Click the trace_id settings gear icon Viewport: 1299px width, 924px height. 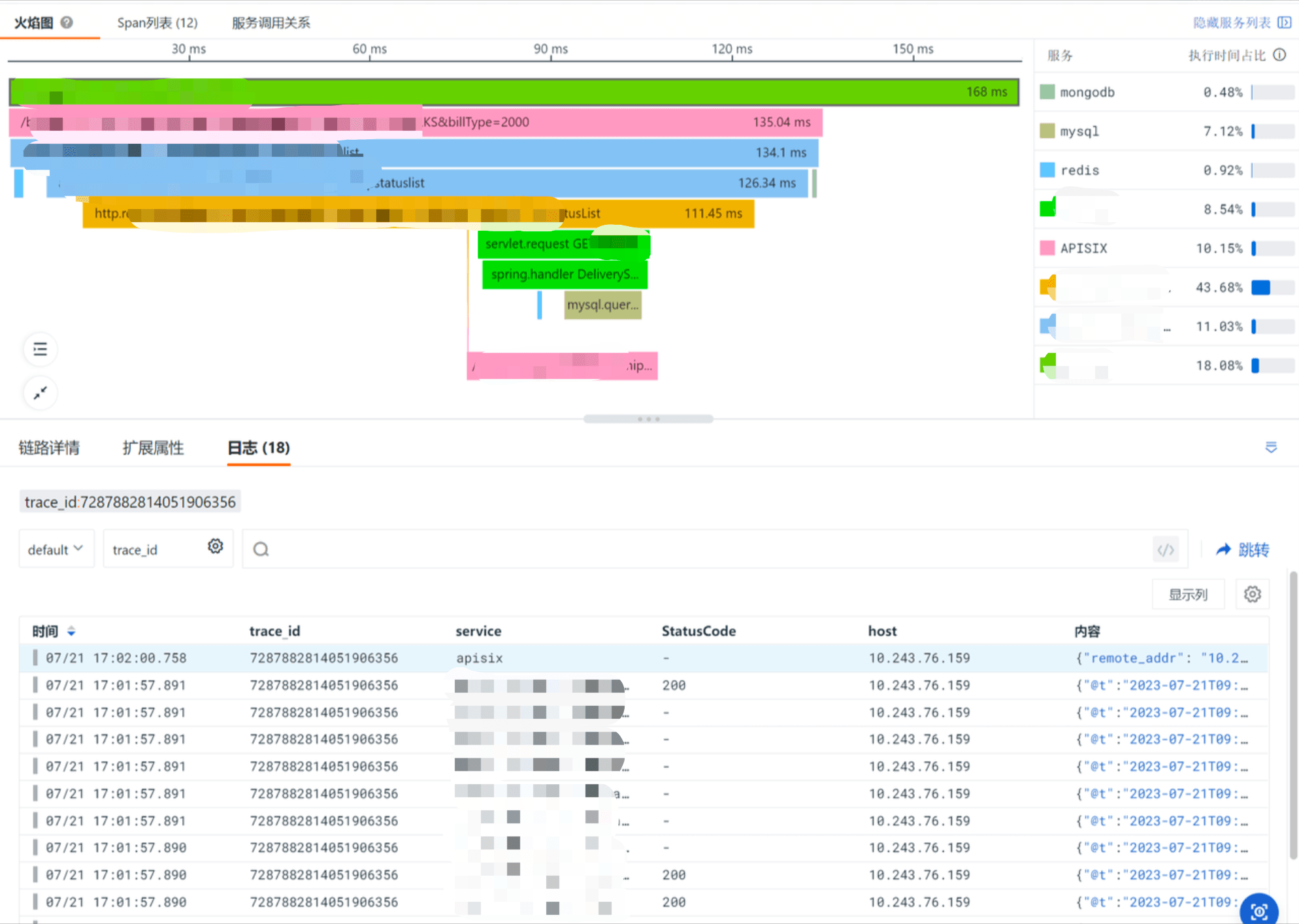tap(216, 546)
